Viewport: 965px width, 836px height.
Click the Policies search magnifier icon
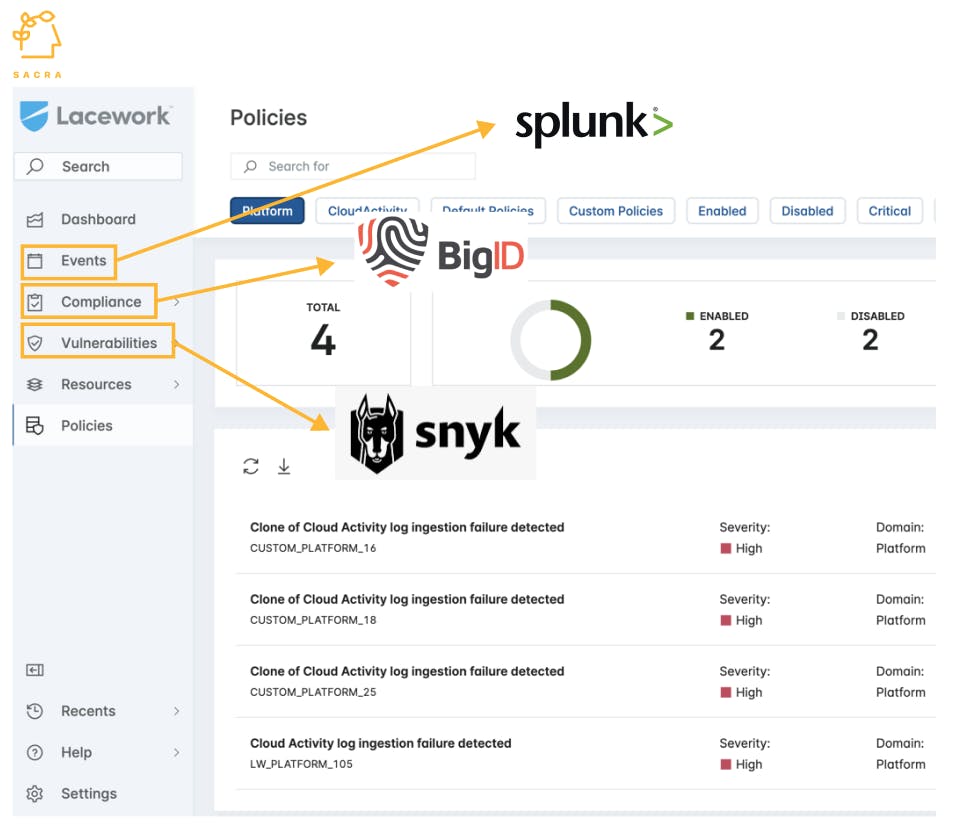pos(250,166)
